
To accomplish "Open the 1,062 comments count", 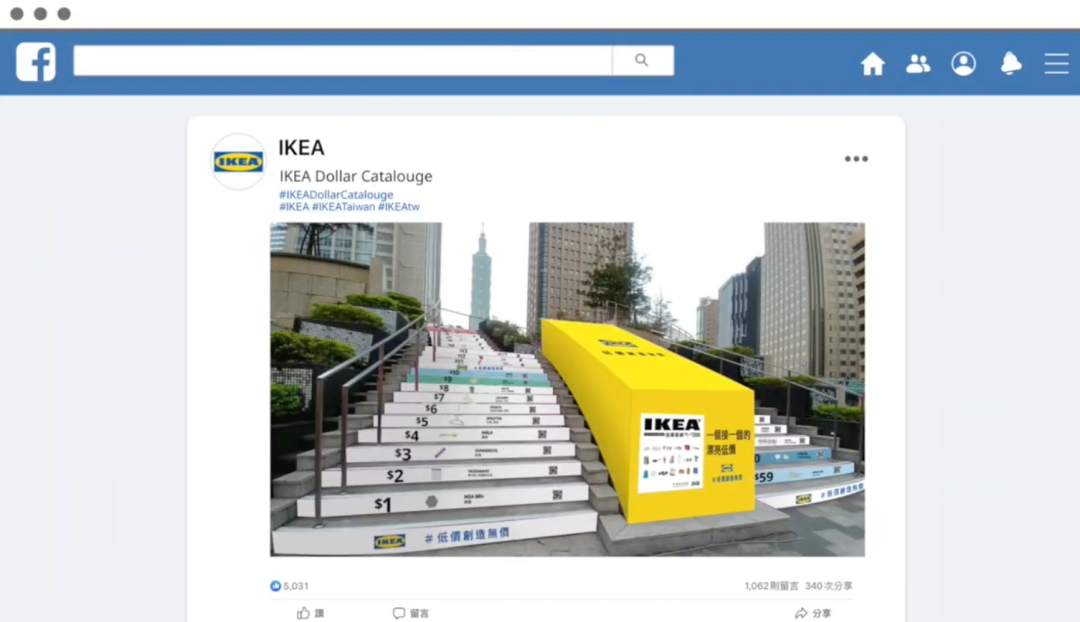I will (x=771, y=586).
